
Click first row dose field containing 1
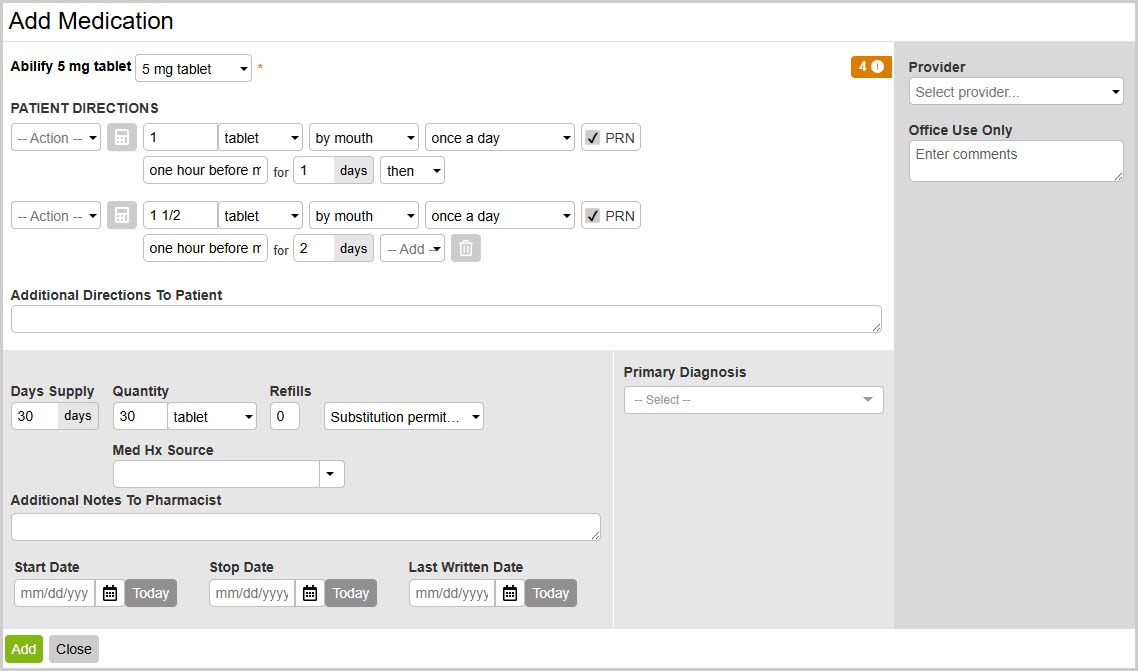[x=181, y=138]
